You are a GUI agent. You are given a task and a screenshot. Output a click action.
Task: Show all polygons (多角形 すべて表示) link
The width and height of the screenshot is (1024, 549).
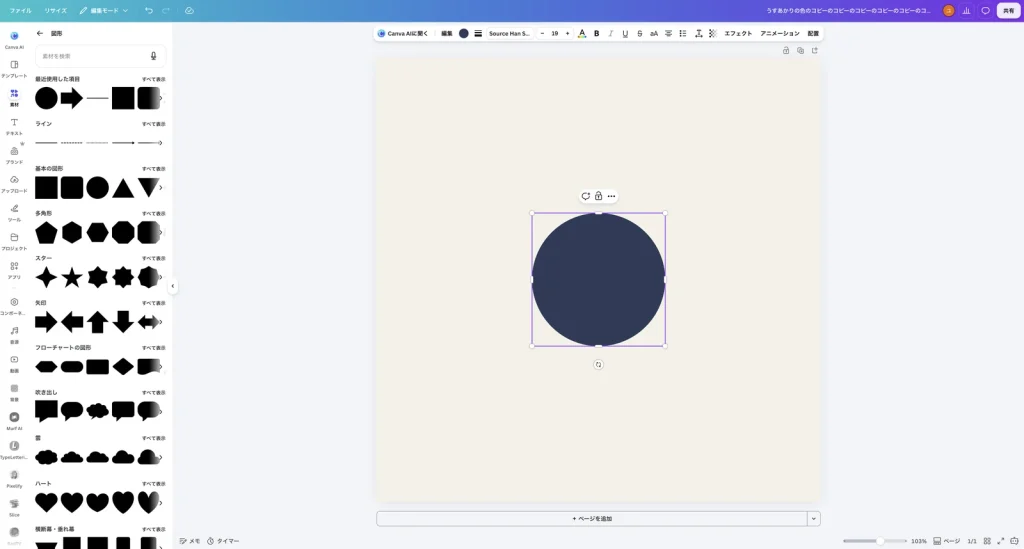153,213
